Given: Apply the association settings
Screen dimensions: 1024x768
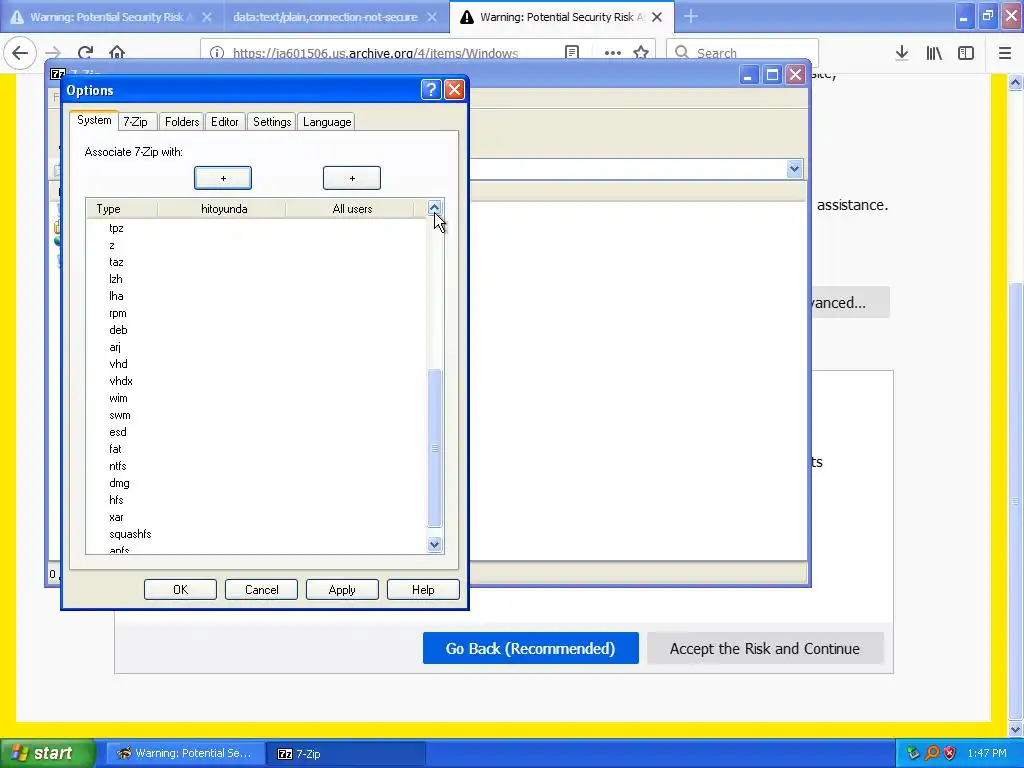Looking at the screenshot, I should coord(342,590).
